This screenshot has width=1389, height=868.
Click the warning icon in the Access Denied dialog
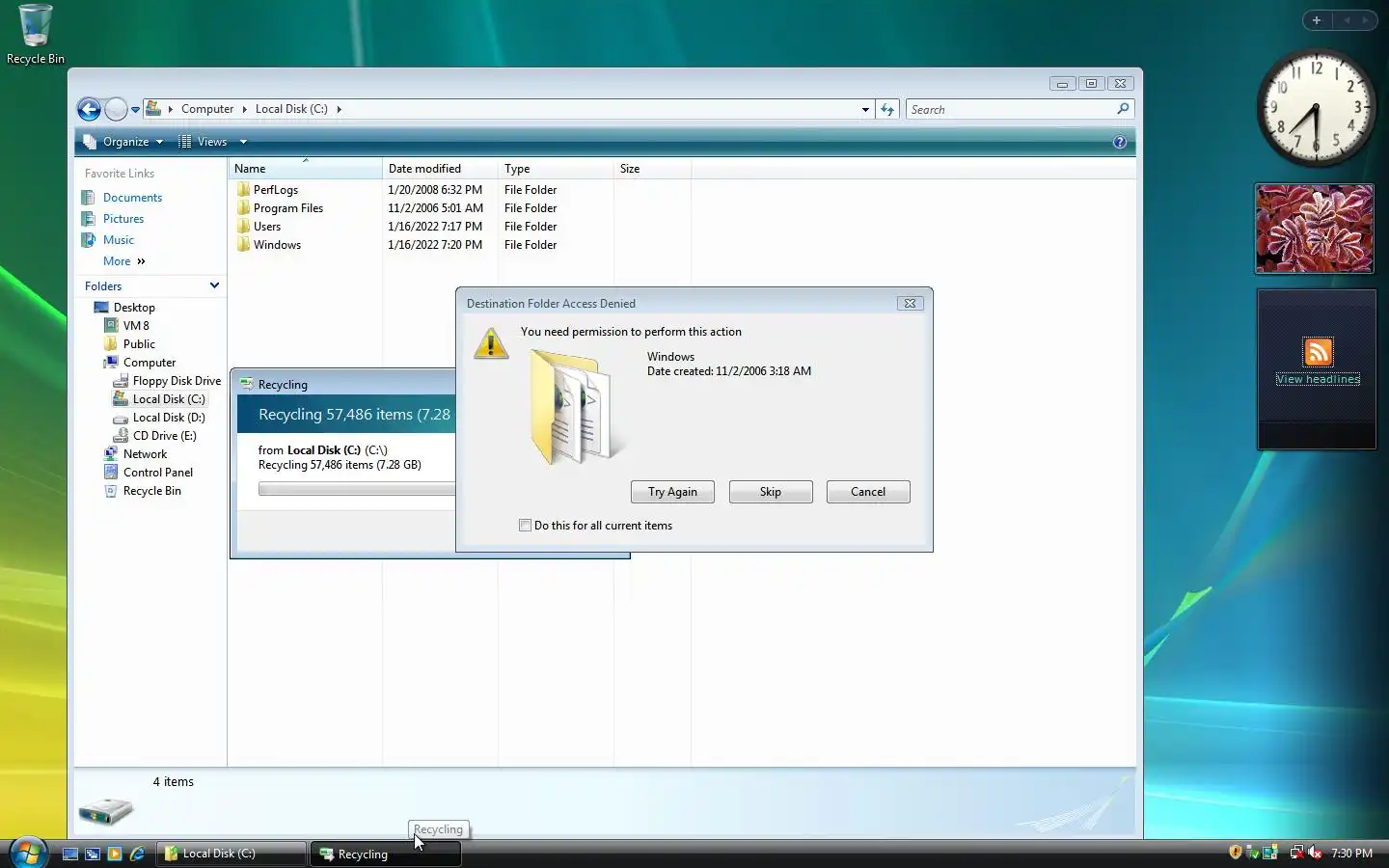pos(491,342)
